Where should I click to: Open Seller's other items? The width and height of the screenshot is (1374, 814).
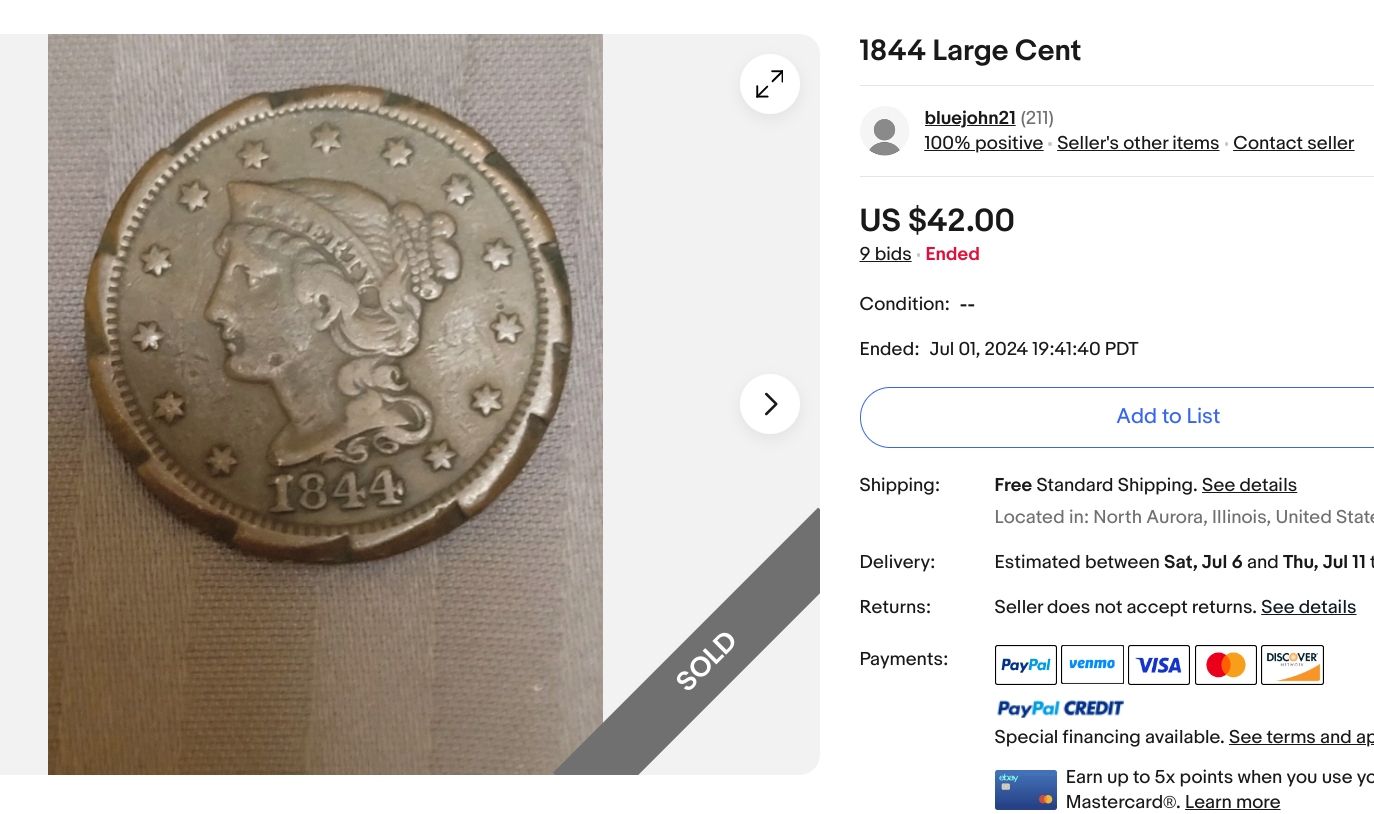click(x=1137, y=143)
